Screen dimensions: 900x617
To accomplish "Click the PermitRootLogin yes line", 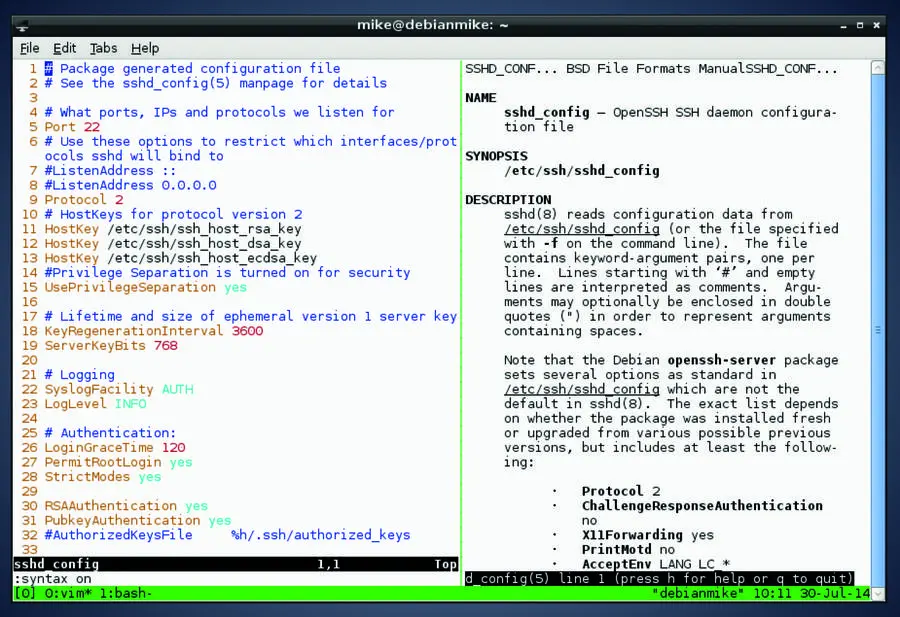I will click(104, 461).
